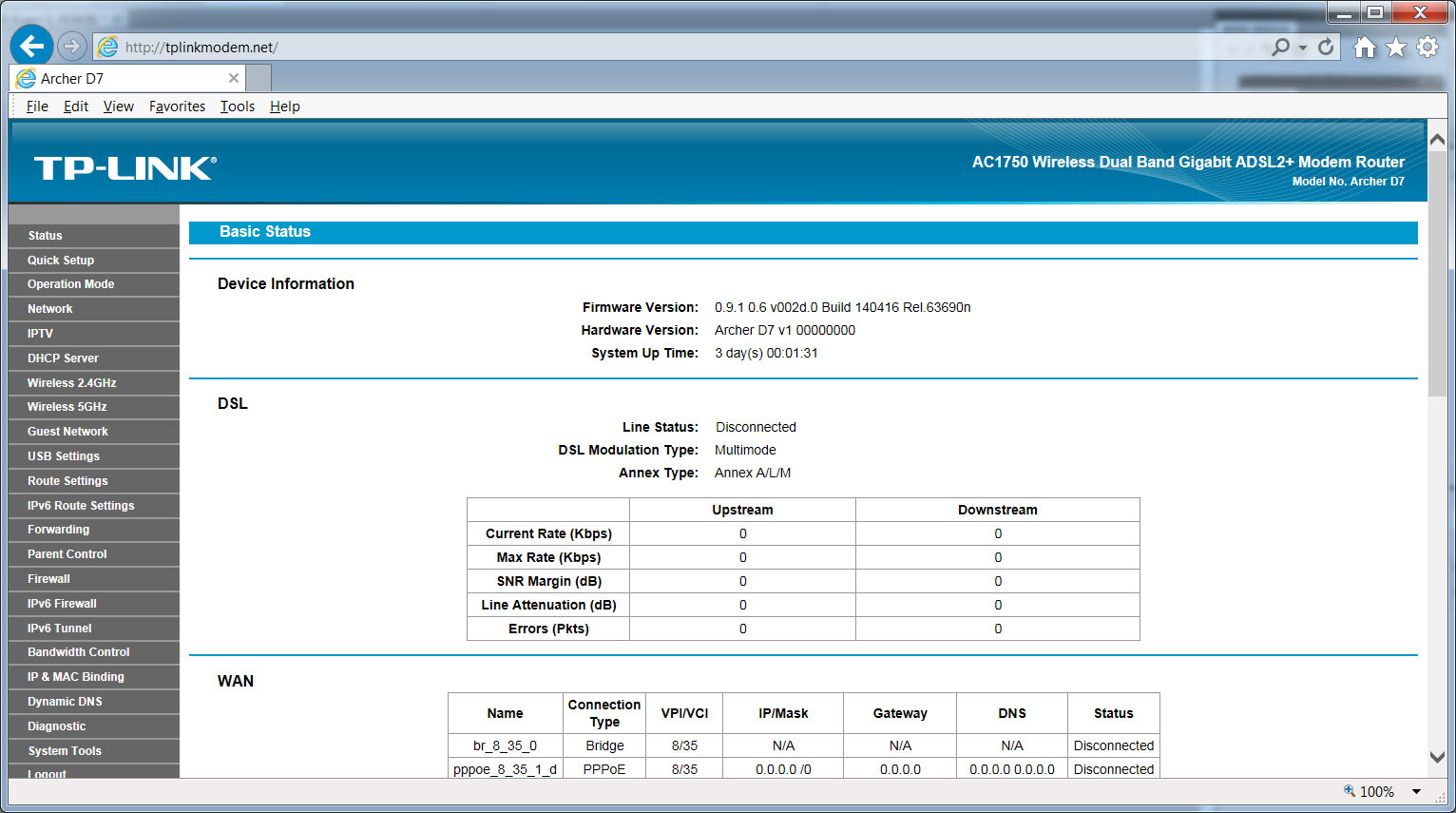Open USB Settings page

pyautogui.click(x=93, y=456)
